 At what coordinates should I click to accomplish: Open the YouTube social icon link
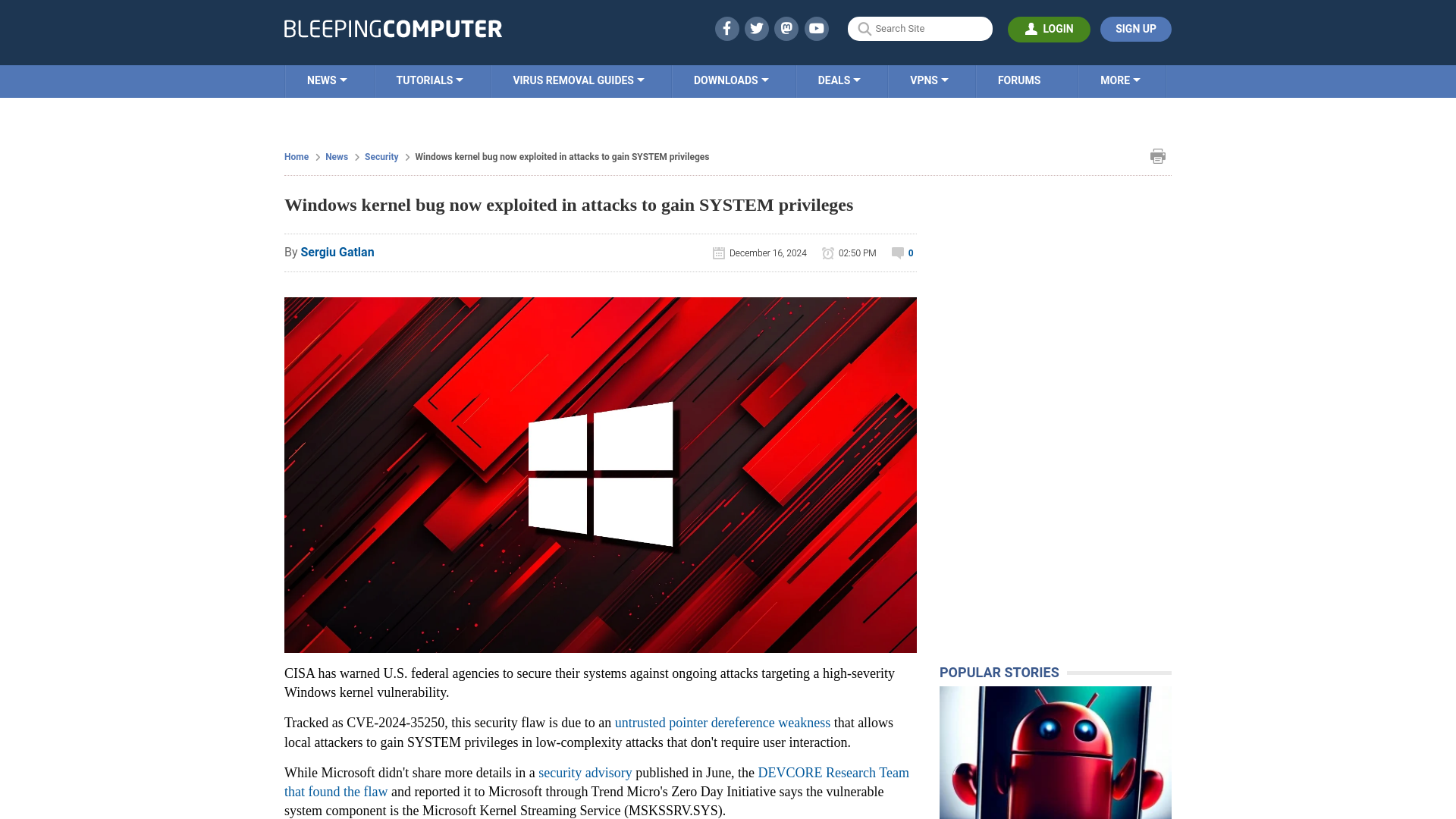(817, 28)
